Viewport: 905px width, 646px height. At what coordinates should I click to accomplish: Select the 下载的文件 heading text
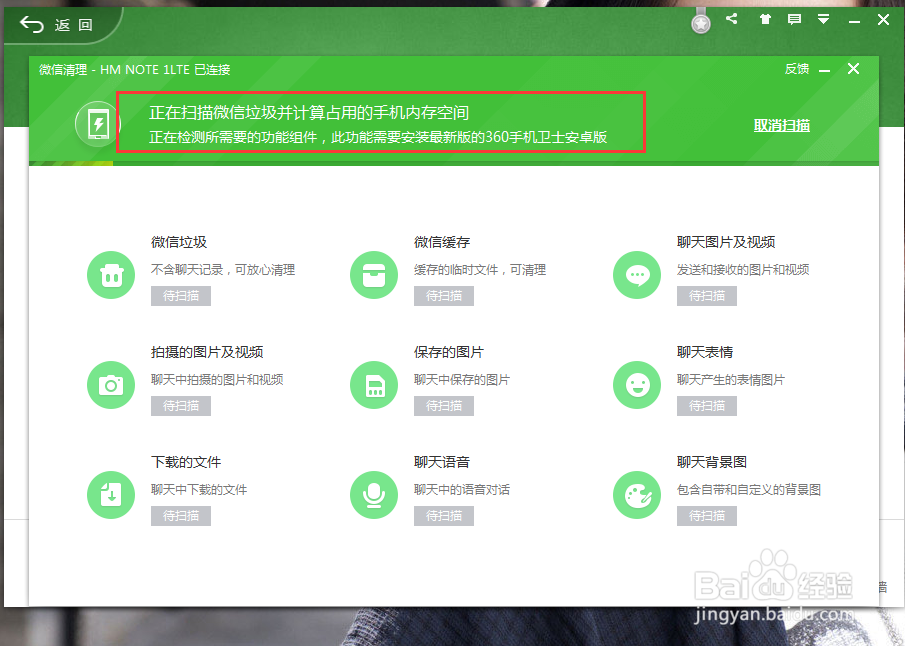coord(186,462)
